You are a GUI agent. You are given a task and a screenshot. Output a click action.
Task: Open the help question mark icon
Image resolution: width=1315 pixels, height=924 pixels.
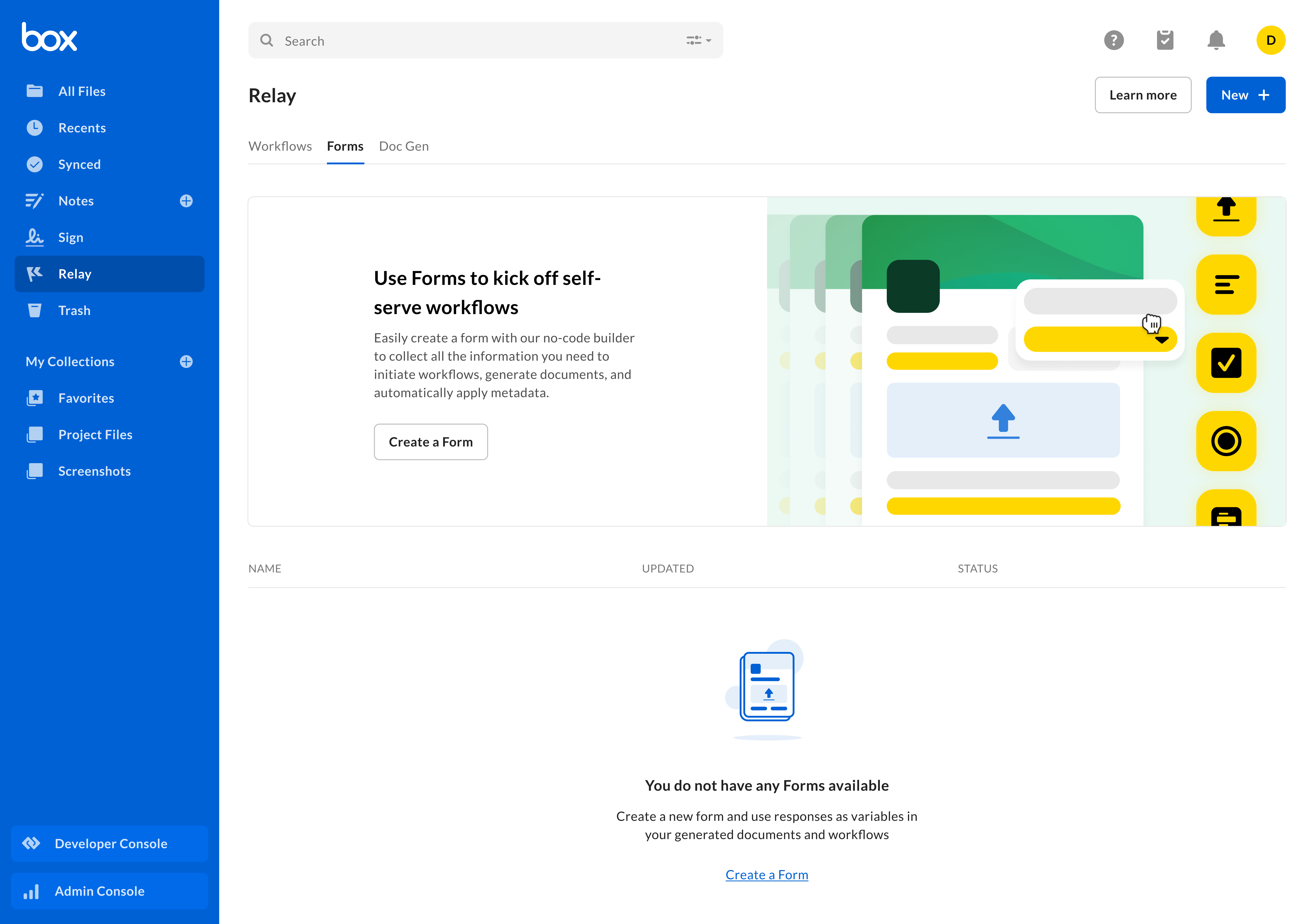[x=1113, y=41]
